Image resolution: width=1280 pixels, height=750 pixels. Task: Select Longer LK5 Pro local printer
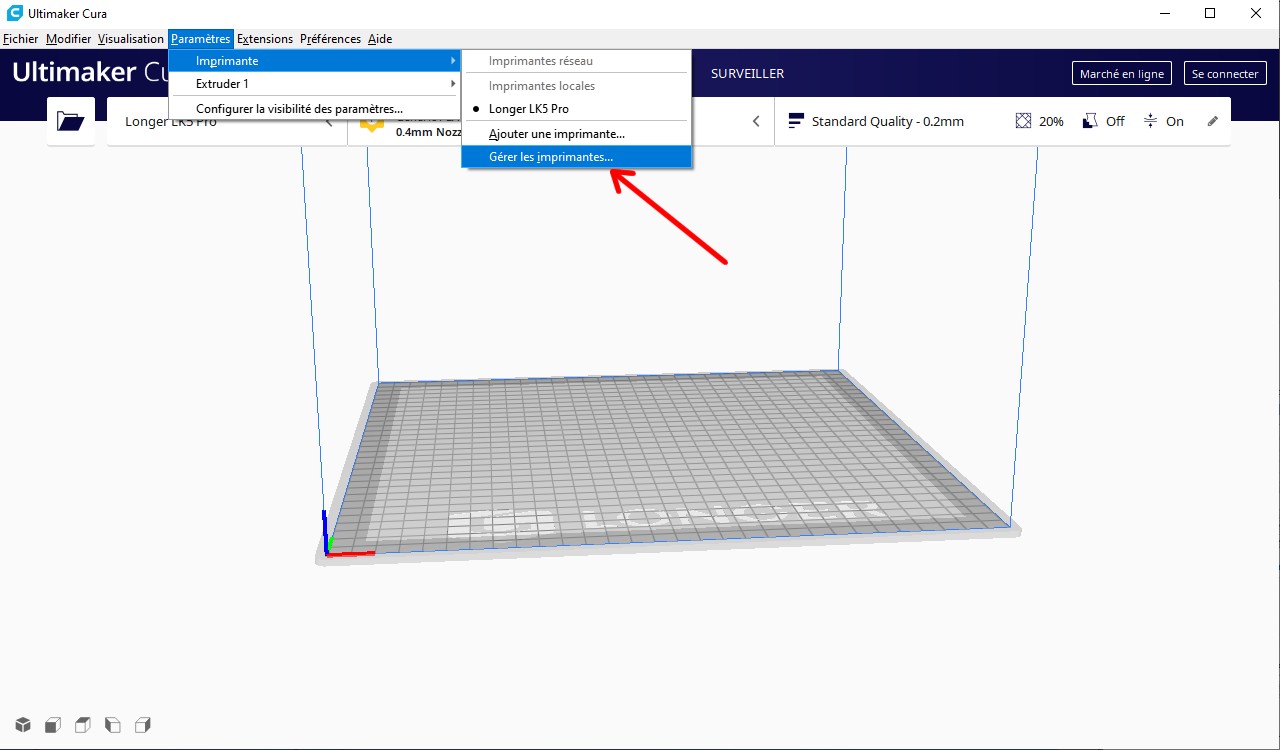576,108
